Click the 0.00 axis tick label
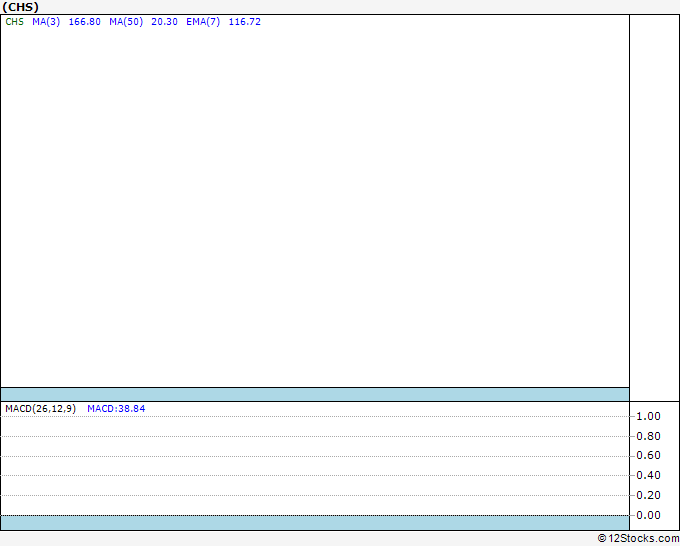The image size is (680, 546). click(x=648, y=515)
